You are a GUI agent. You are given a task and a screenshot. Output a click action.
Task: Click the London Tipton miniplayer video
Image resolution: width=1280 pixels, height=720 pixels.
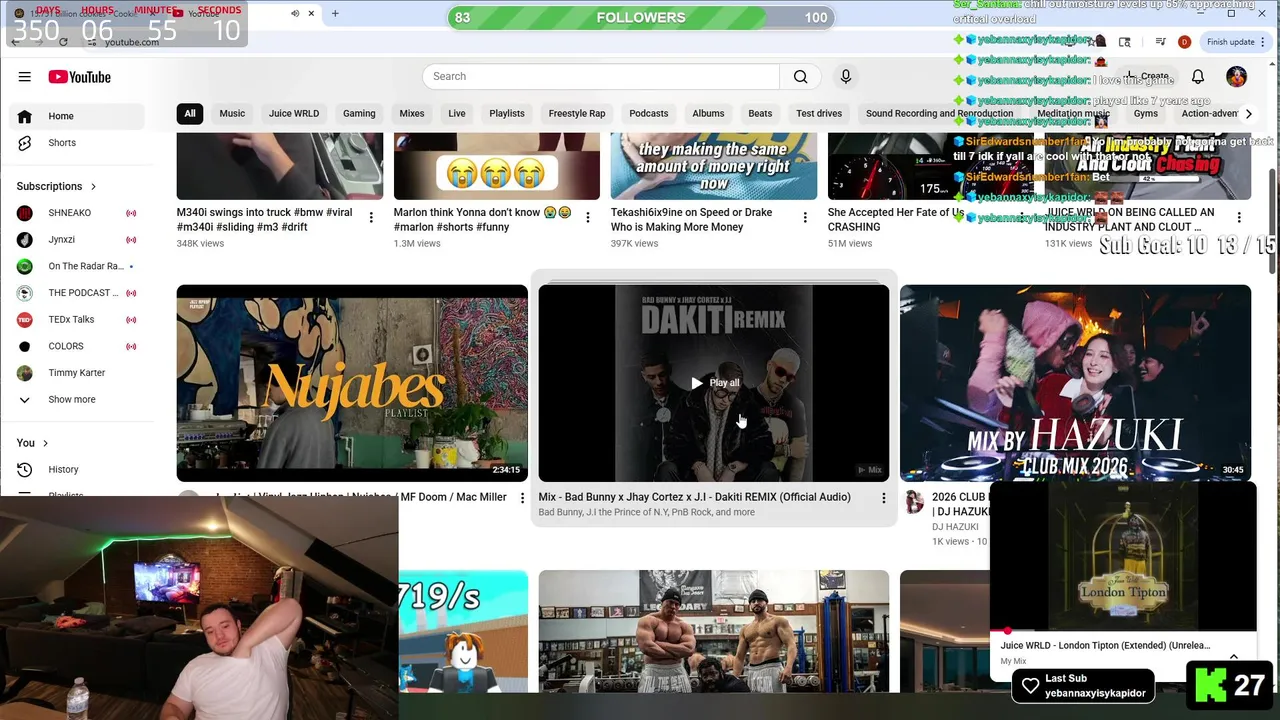[1123, 557]
